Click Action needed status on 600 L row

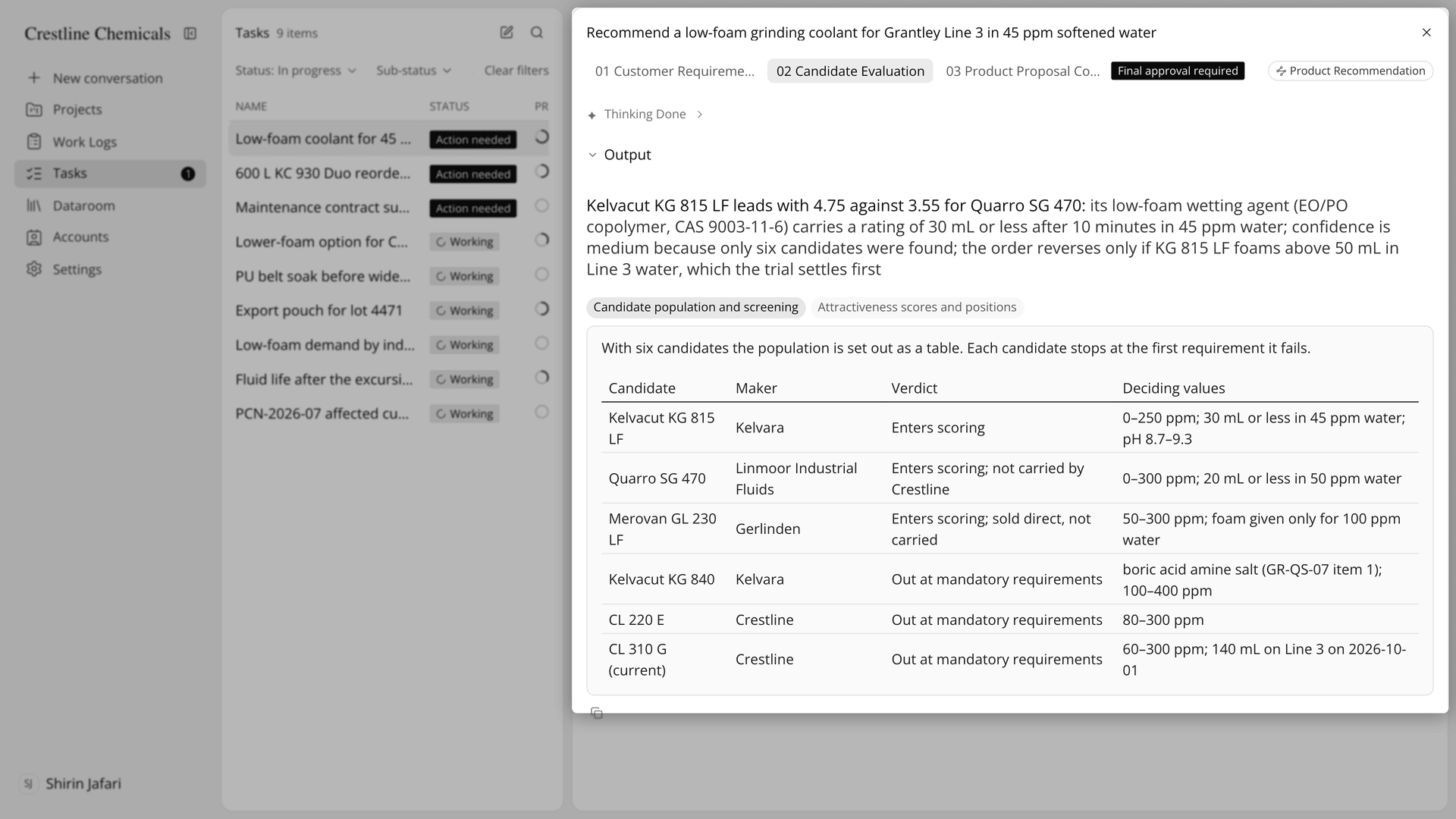click(473, 174)
